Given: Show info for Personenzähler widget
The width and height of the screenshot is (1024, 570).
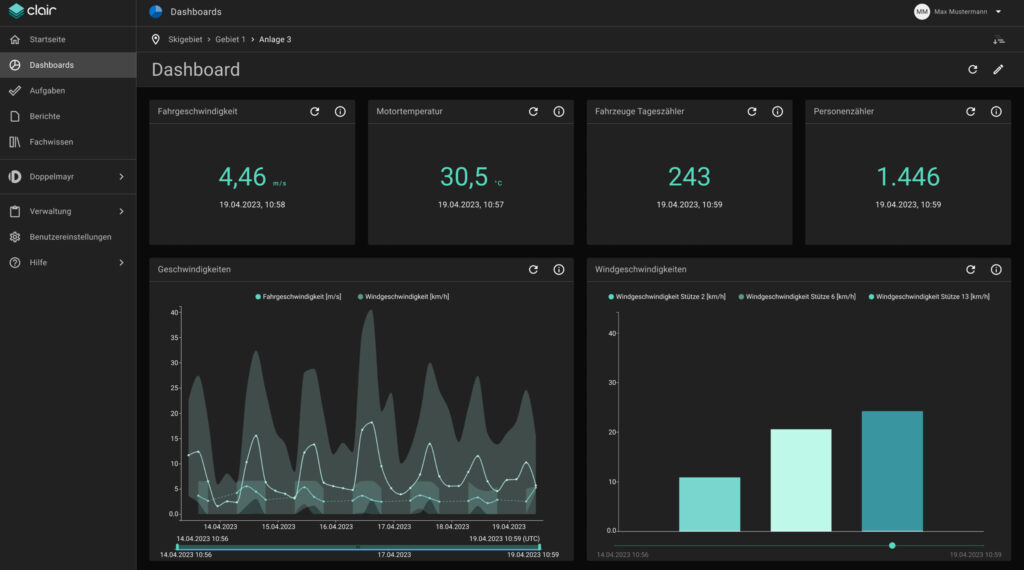Looking at the screenshot, I should pyautogui.click(x=996, y=112).
